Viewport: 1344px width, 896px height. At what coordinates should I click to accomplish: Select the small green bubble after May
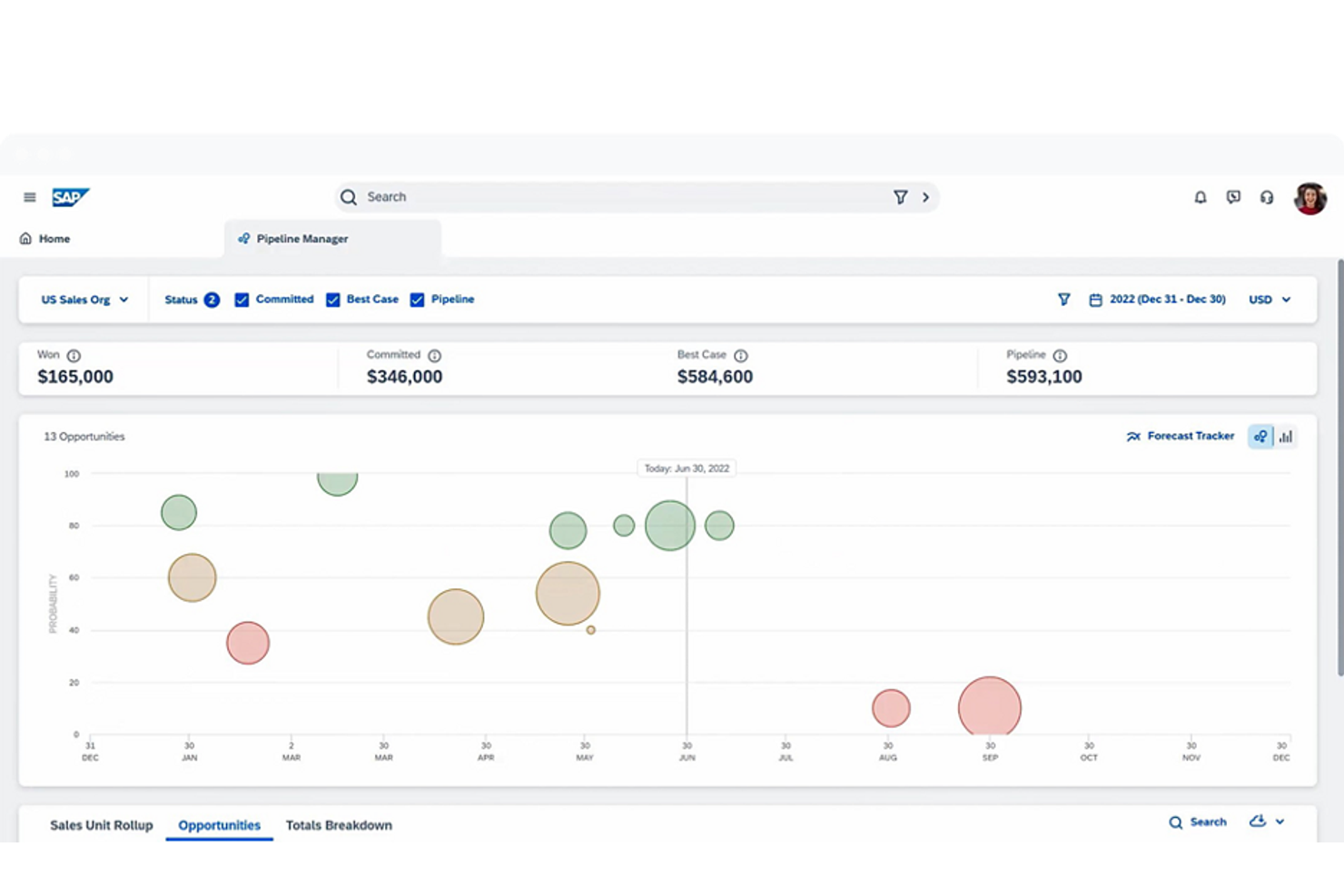pos(624,525)
